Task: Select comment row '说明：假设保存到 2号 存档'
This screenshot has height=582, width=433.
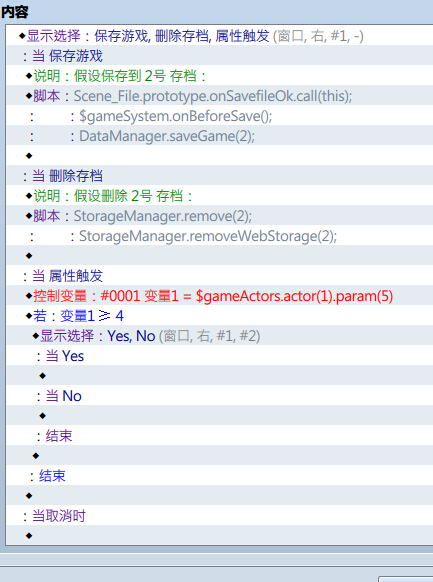Action: pyautogui.click(x=220, y=76)
